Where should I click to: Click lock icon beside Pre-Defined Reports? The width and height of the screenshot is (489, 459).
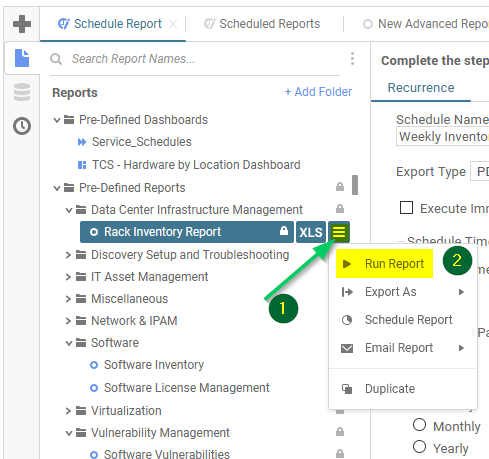[x=340, y=187]
